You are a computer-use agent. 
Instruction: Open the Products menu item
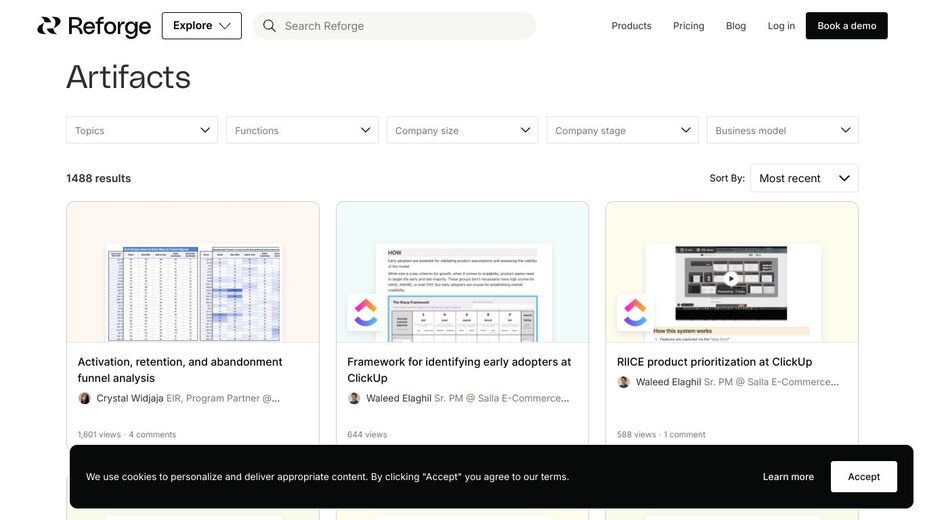click(631, 25)
